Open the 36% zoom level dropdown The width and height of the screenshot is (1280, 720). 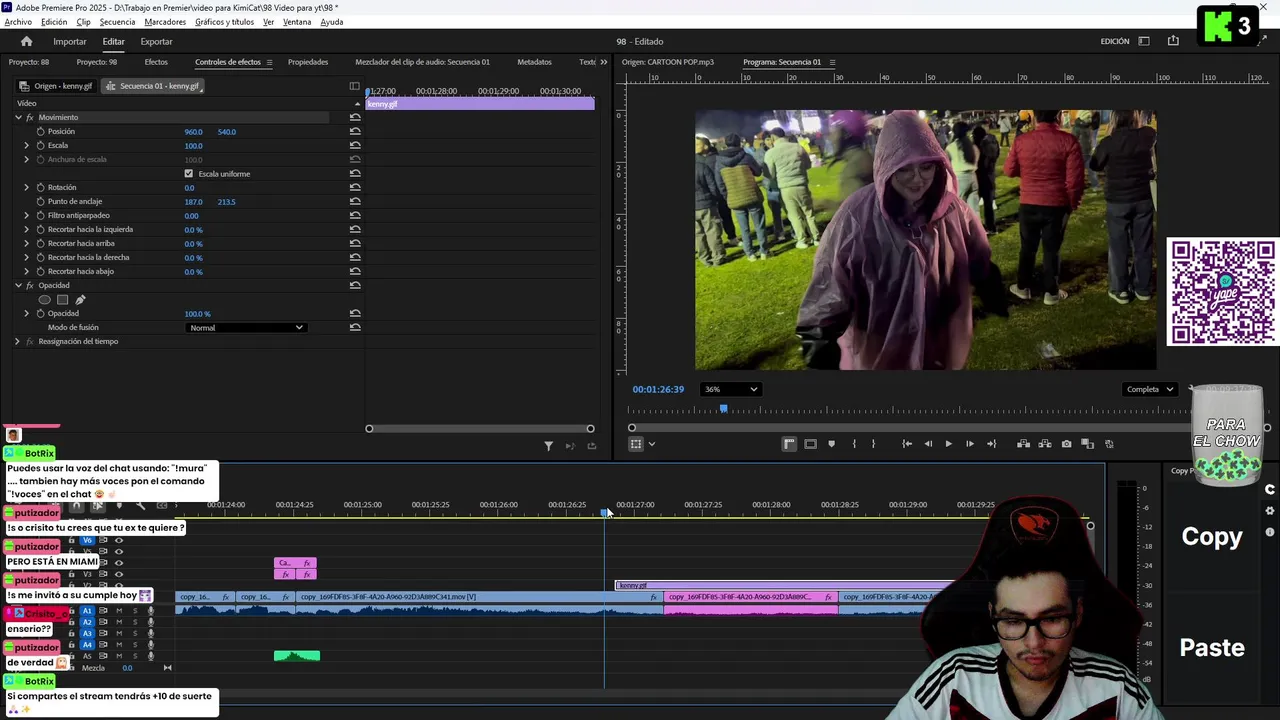pos(730,389)
